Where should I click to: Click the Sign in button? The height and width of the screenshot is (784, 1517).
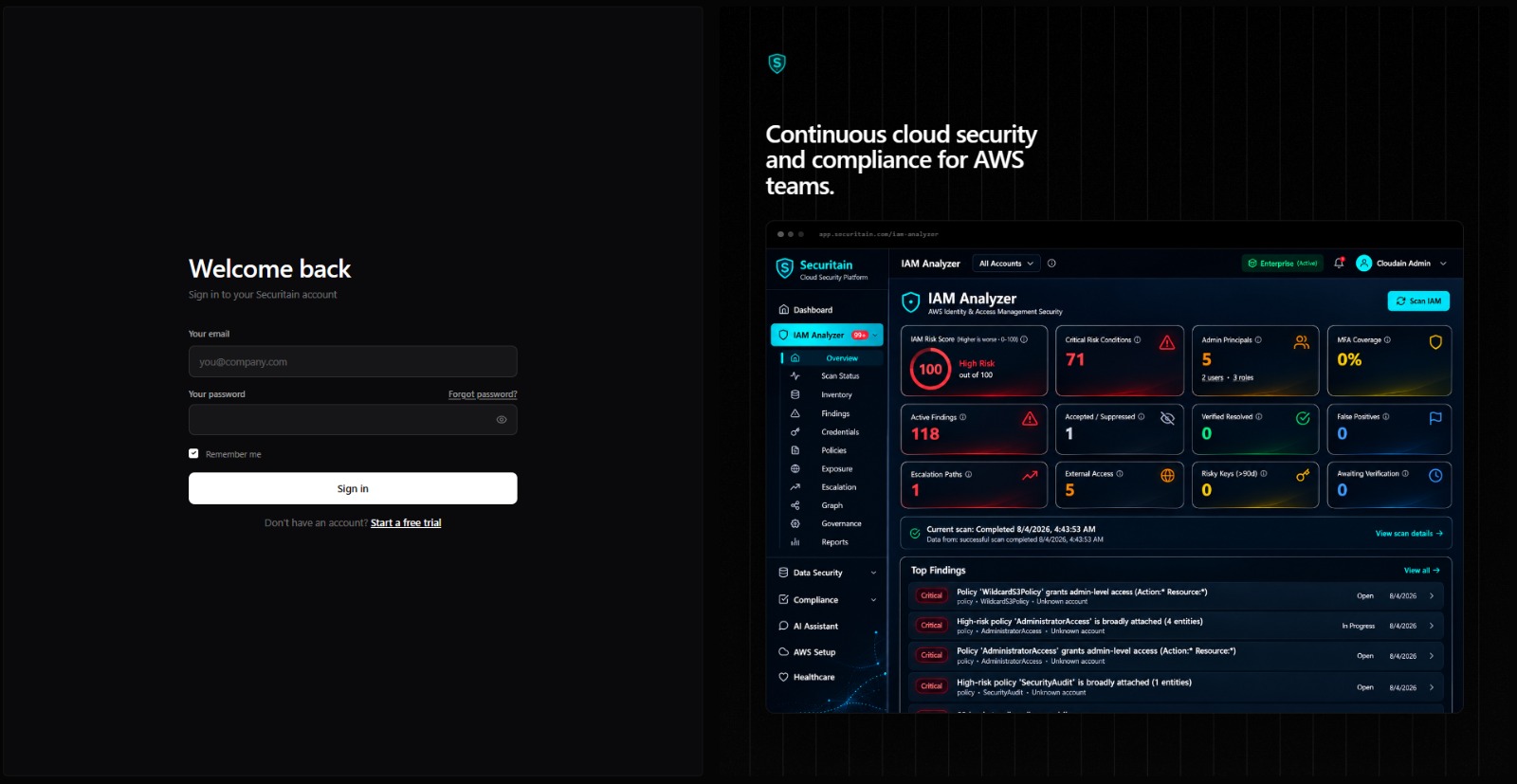point(353,488)
